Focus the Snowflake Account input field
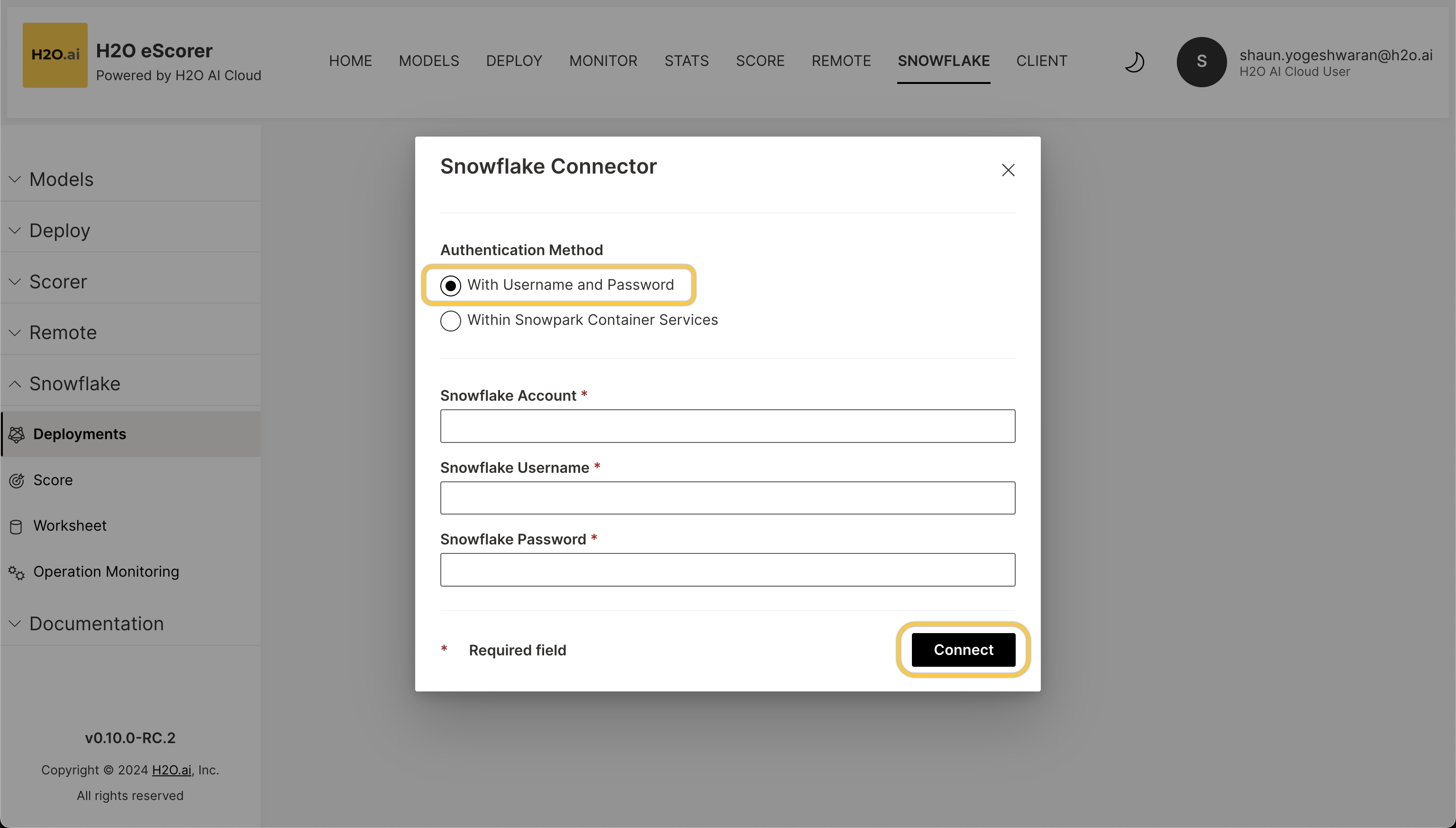Screen dimensions: 1456x828 728,426
